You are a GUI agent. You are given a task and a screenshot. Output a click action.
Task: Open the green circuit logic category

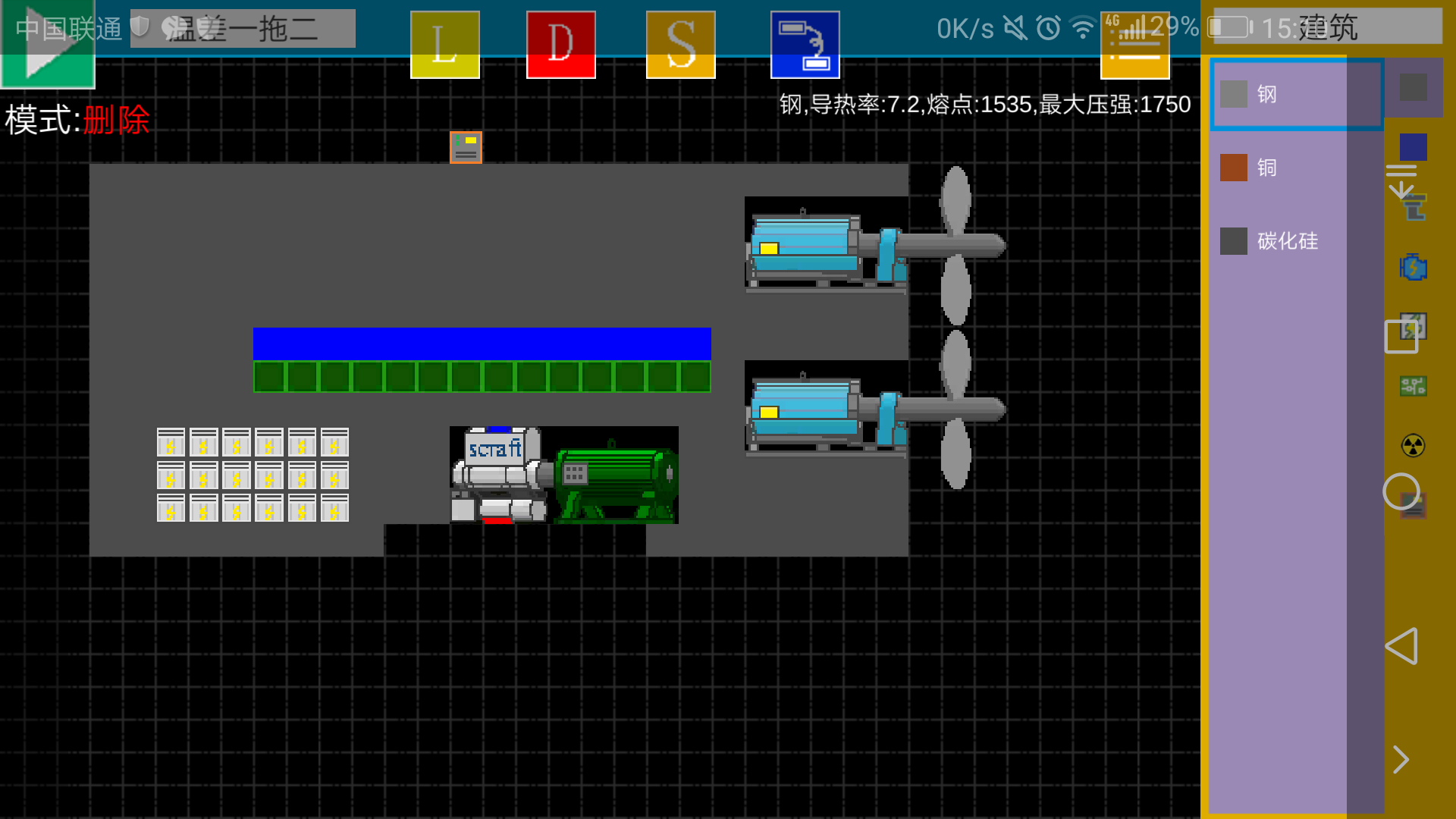click(x=1414, y=386)
